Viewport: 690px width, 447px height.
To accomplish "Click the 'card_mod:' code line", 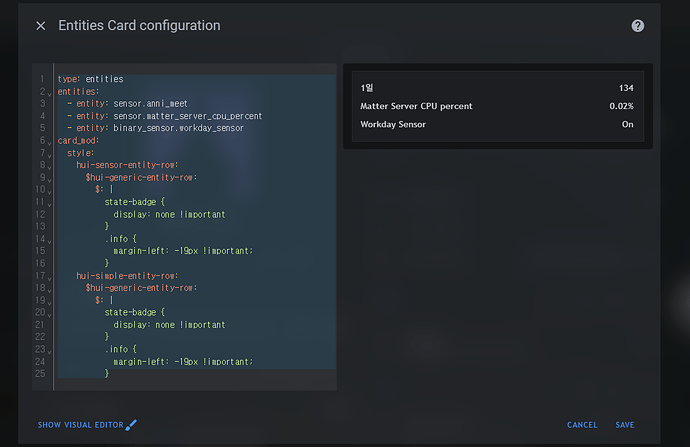I will tap(78, 140).
